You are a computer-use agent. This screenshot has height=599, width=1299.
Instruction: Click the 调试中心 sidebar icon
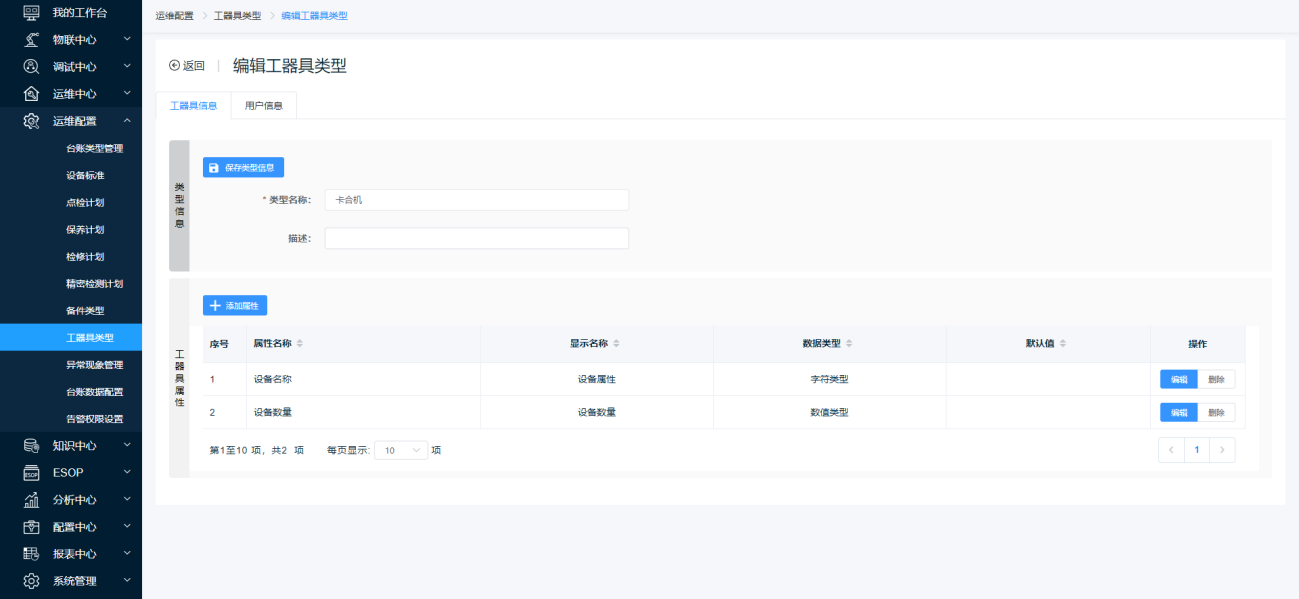point(31,66)
